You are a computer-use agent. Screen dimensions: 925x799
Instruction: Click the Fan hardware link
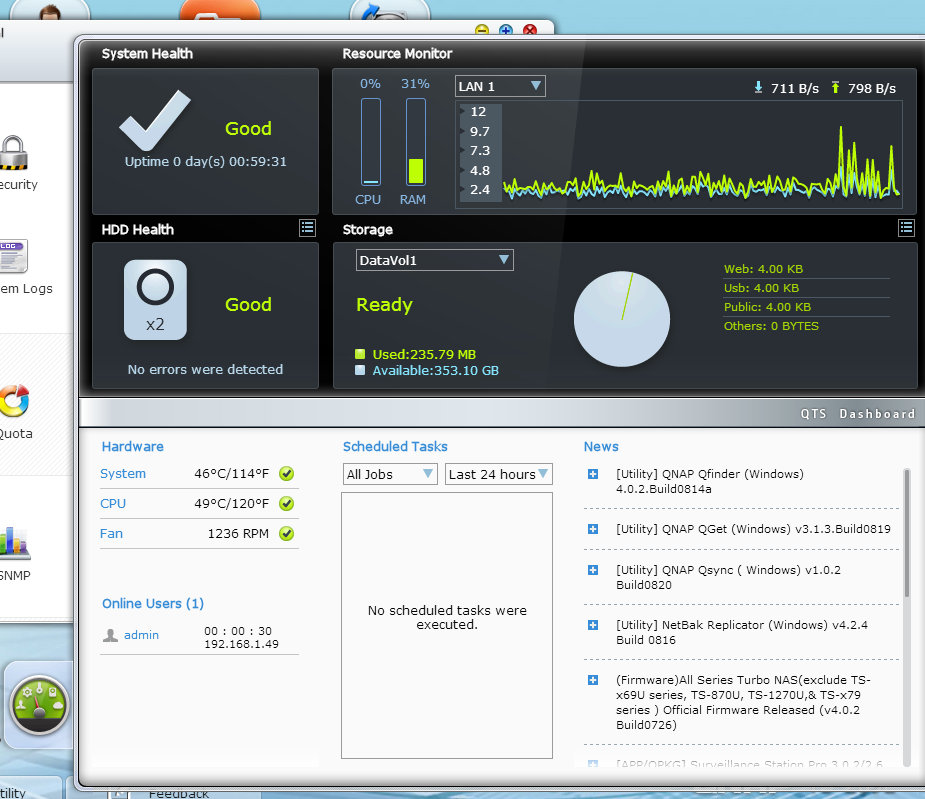111,534
